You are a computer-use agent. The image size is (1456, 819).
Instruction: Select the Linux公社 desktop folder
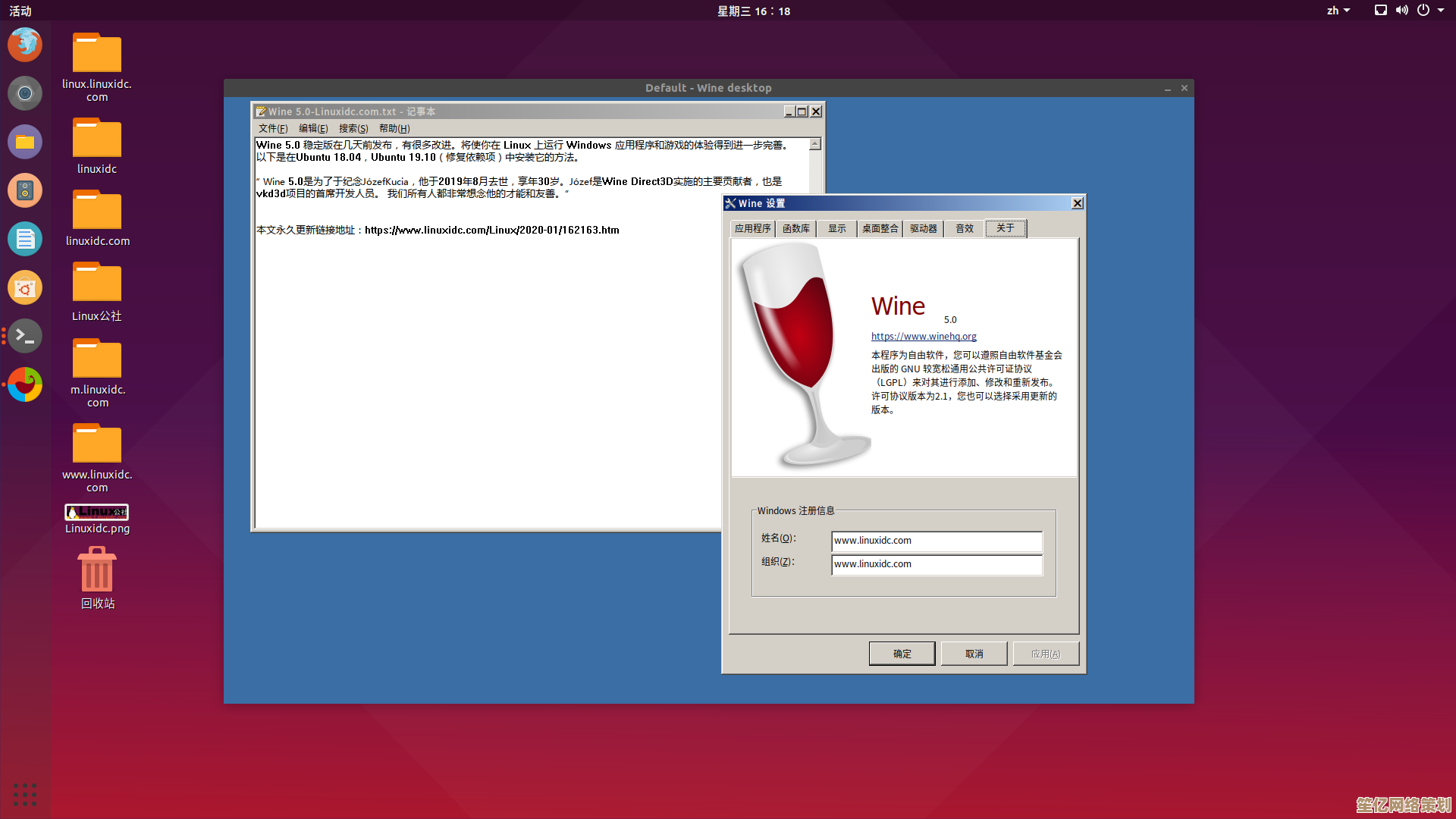97,292
